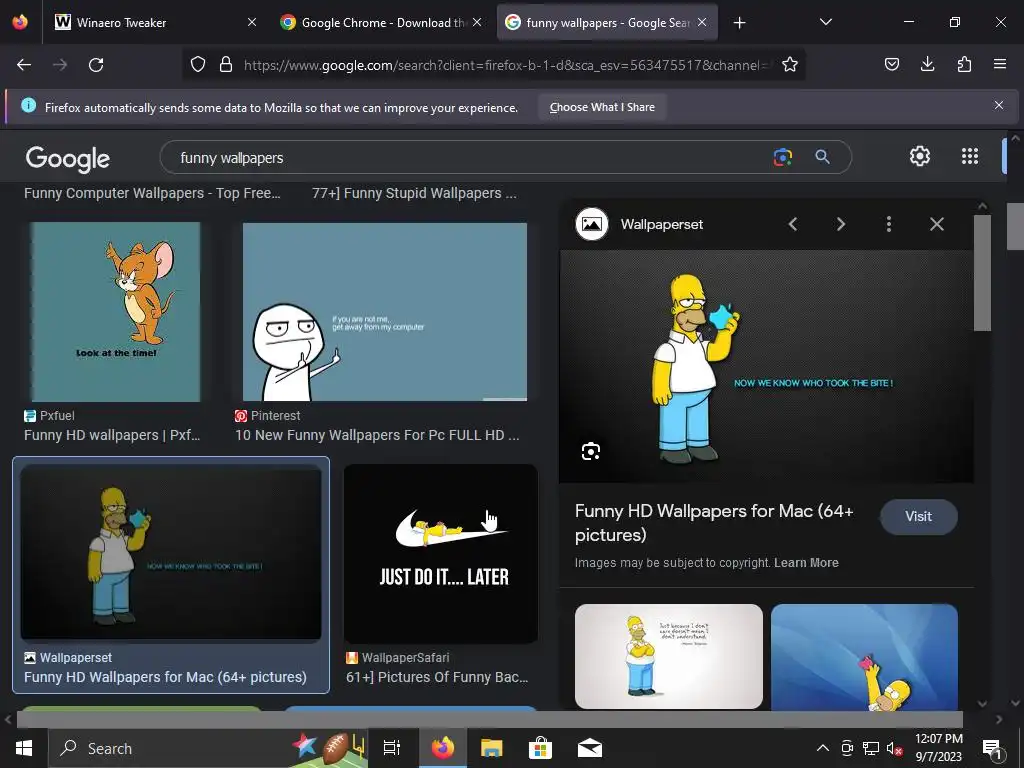This screenshot has width=1024, height=768.
Task: Close the Winaero Tweaker tab
Action: 252,22
